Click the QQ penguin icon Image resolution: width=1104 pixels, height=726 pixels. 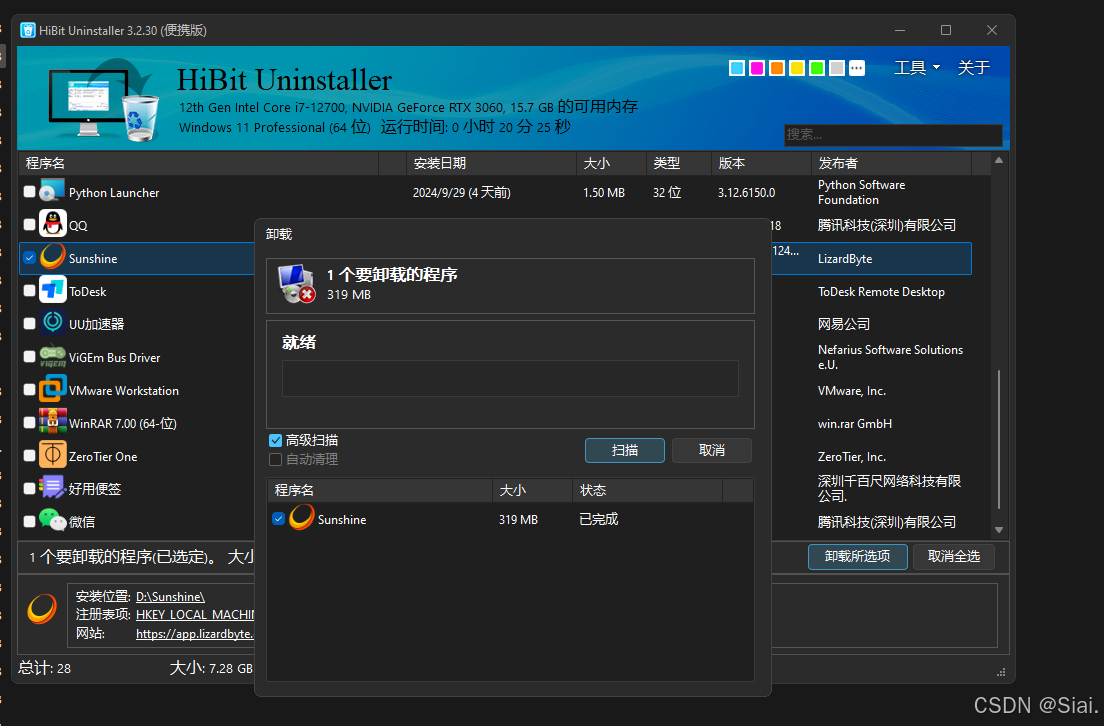(52, 225)
